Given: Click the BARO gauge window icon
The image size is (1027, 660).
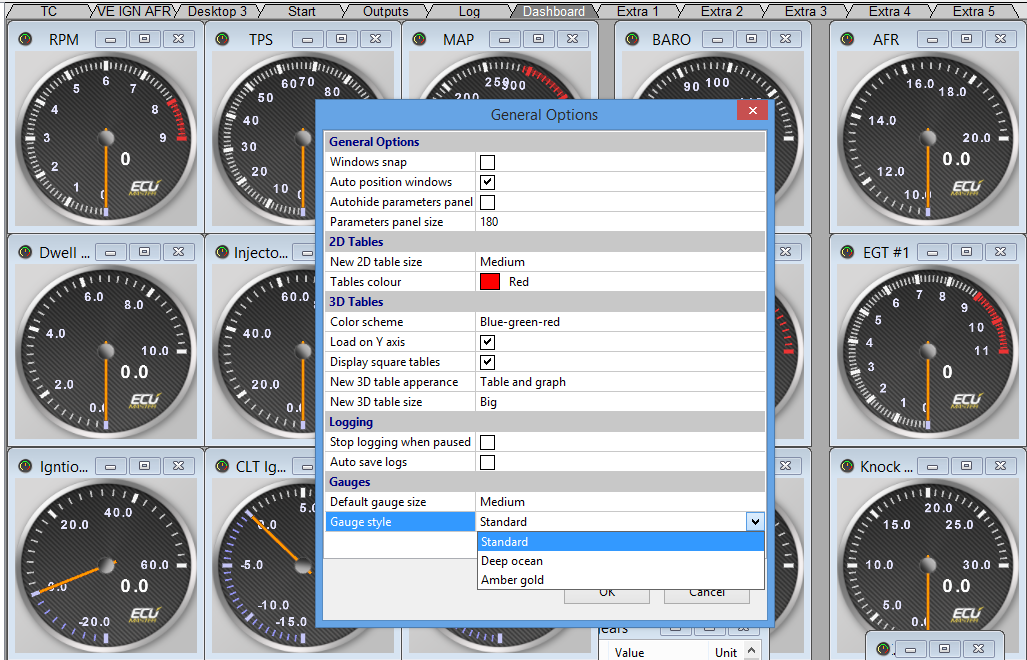Looking at the screenshot, I should tap(631, 40).
